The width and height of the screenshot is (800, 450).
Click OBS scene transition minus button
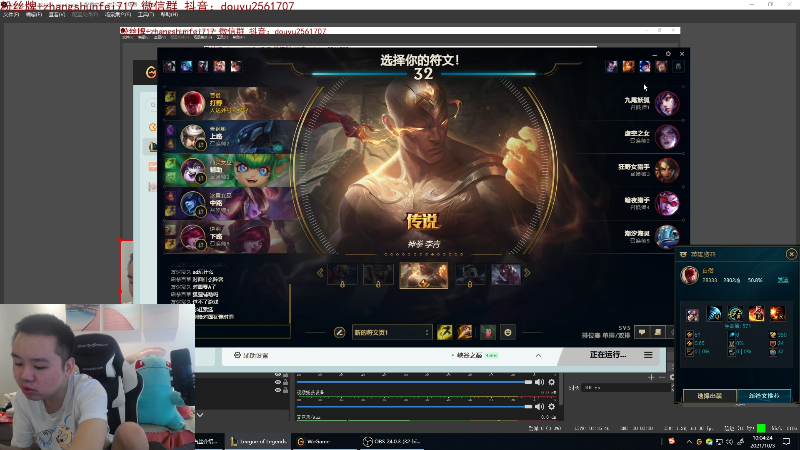coord(662,377)
